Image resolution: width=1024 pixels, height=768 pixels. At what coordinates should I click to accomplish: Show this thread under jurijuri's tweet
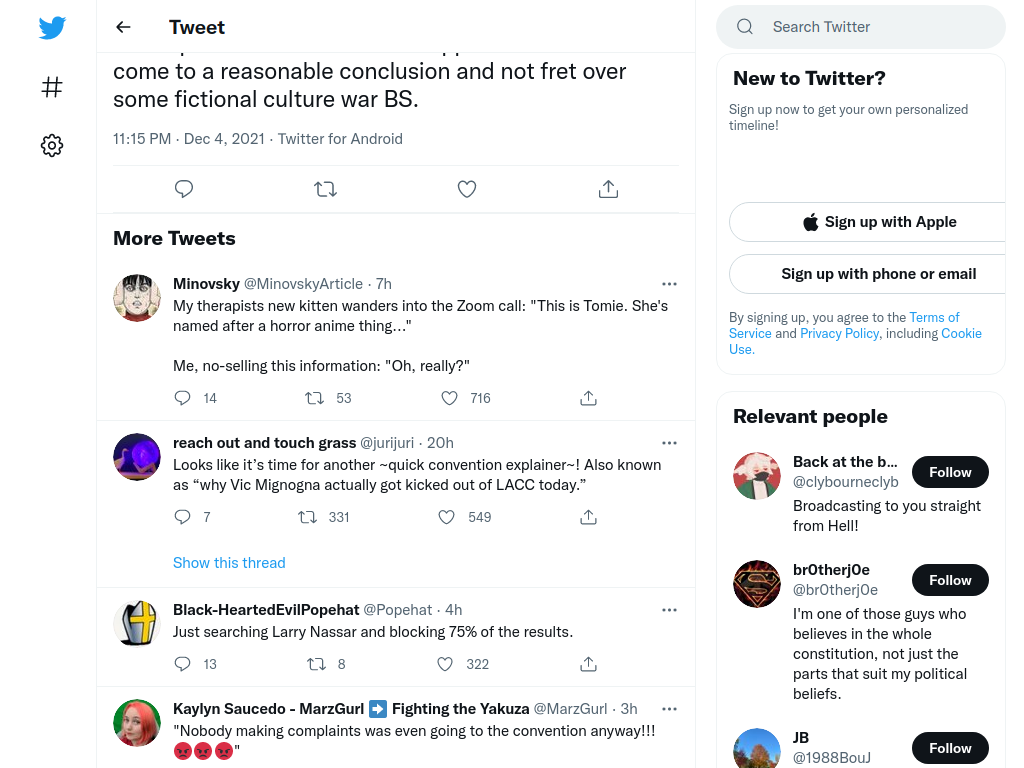click(x=229, y=562)
